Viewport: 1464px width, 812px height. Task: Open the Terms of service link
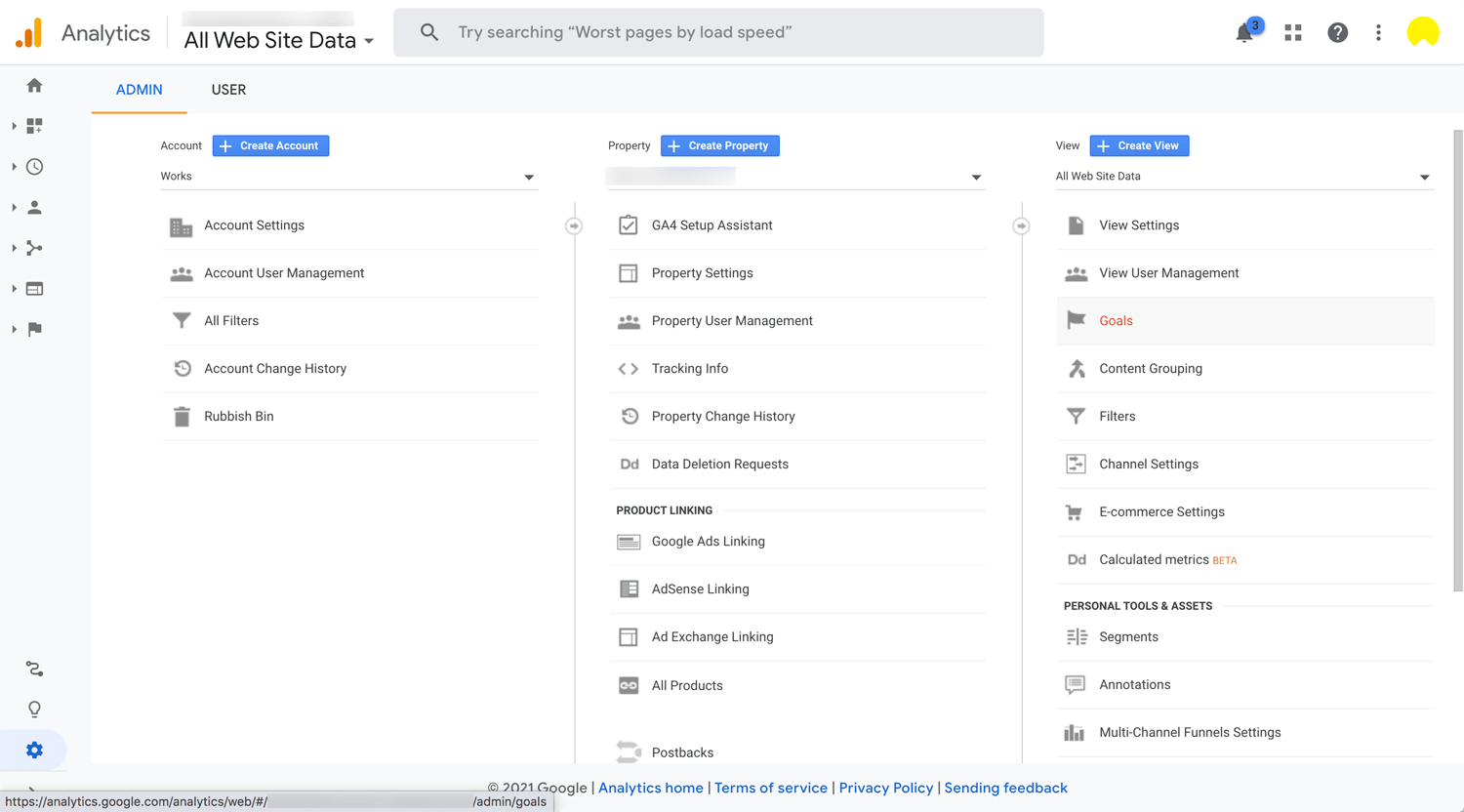pos(771,788)
